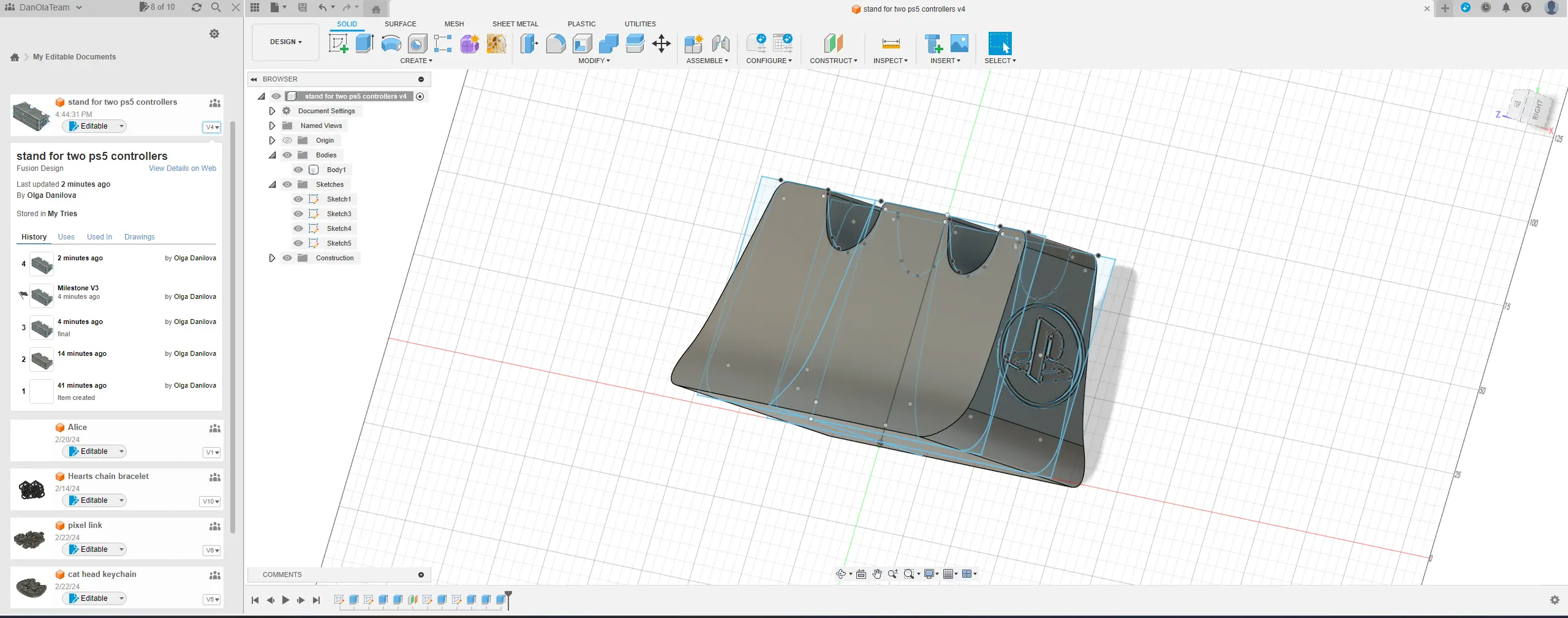Click the Look At icon
The height and width of the screenshot is (618, 1568).
pos(861,574)
